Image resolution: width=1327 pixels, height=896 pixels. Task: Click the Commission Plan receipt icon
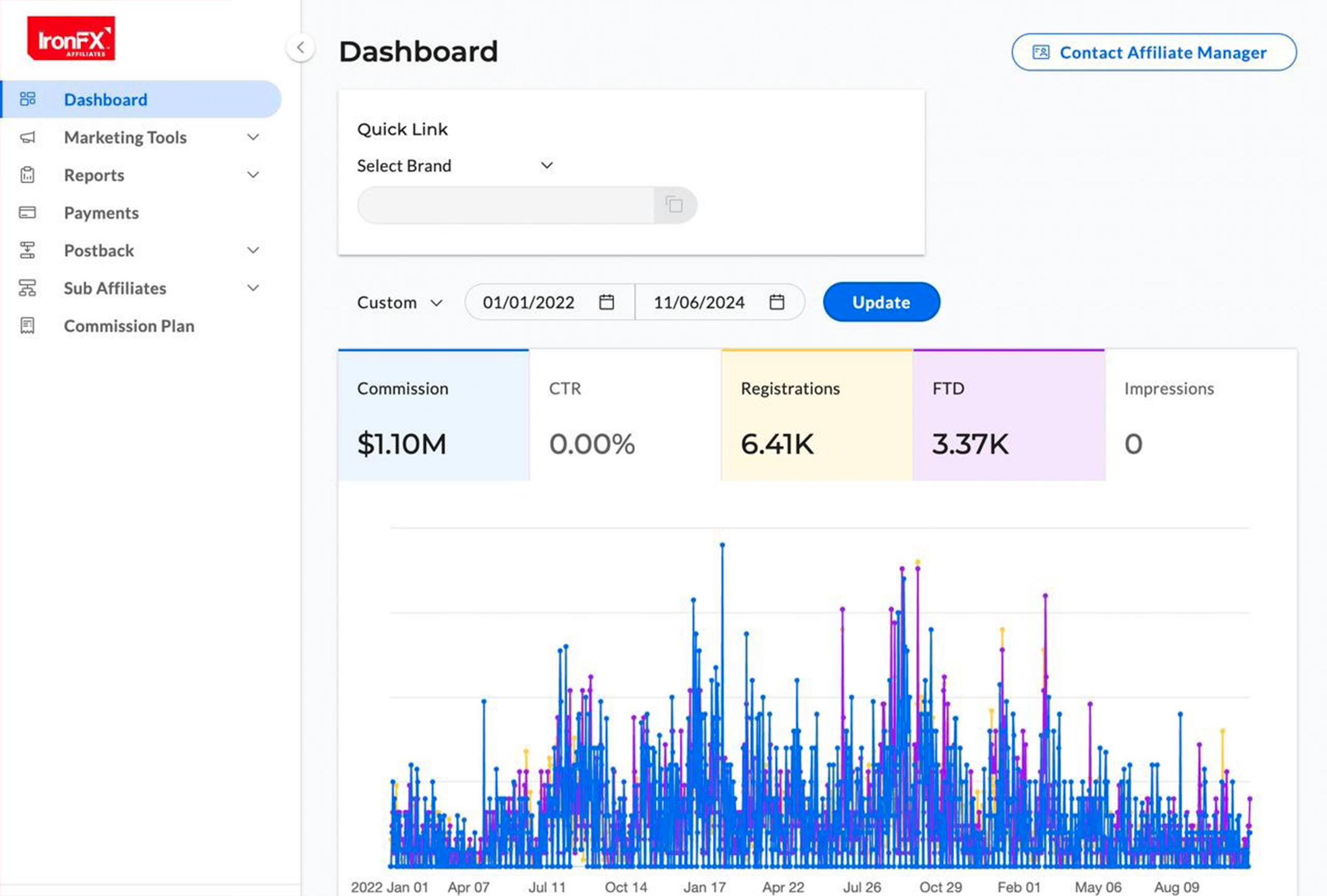pos(27,325)
